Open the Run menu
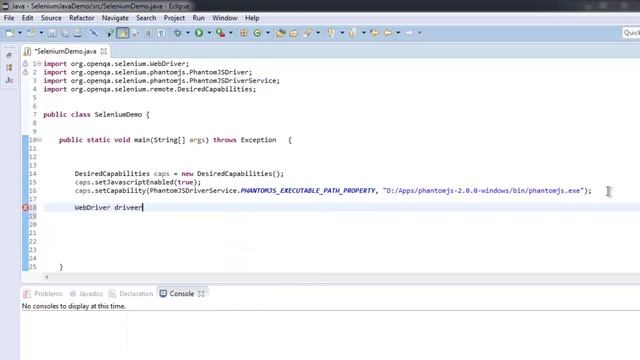The image size is (640, 360). coord(198,18)
